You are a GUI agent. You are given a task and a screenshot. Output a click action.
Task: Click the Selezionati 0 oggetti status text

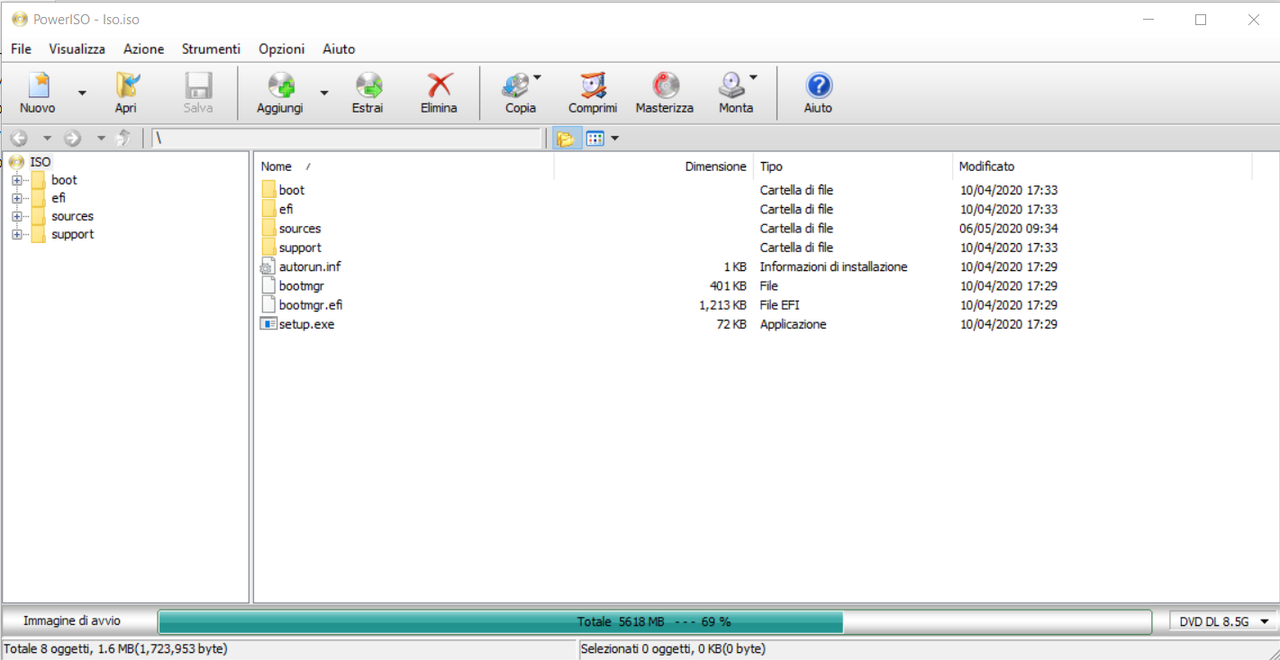point(673,649)
